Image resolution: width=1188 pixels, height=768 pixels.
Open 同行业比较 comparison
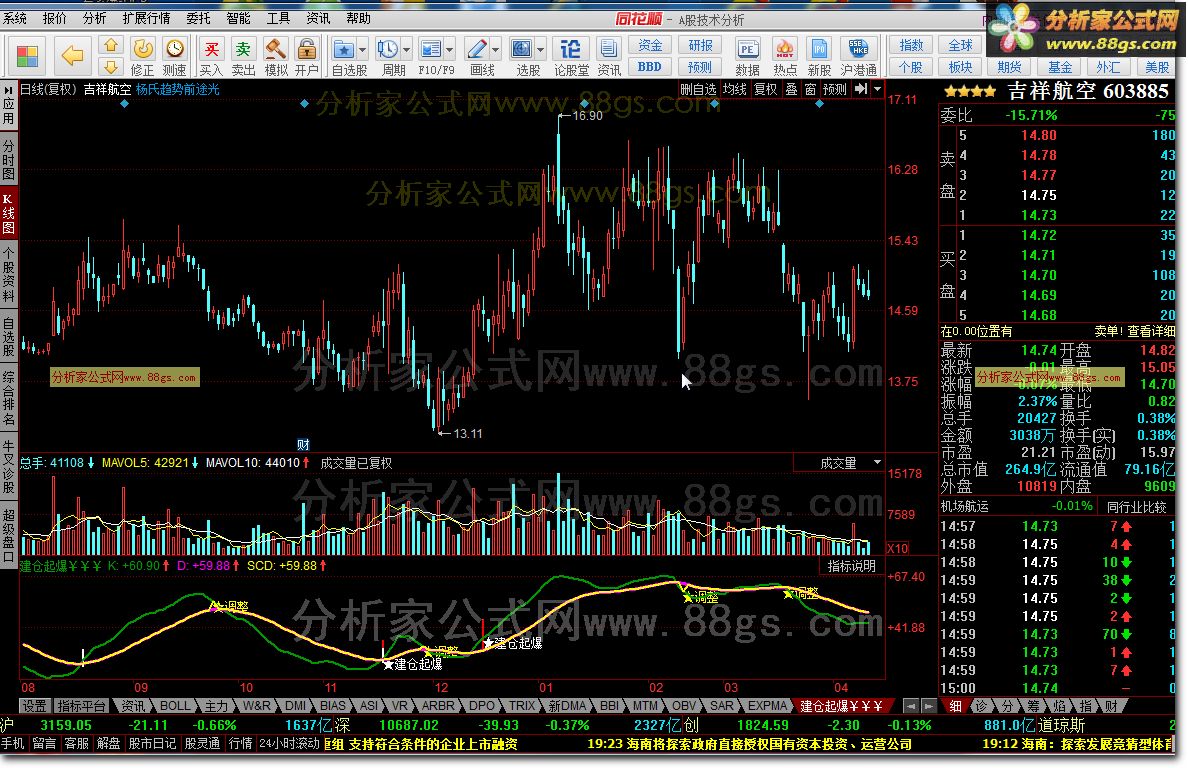tap(1136, 506)
